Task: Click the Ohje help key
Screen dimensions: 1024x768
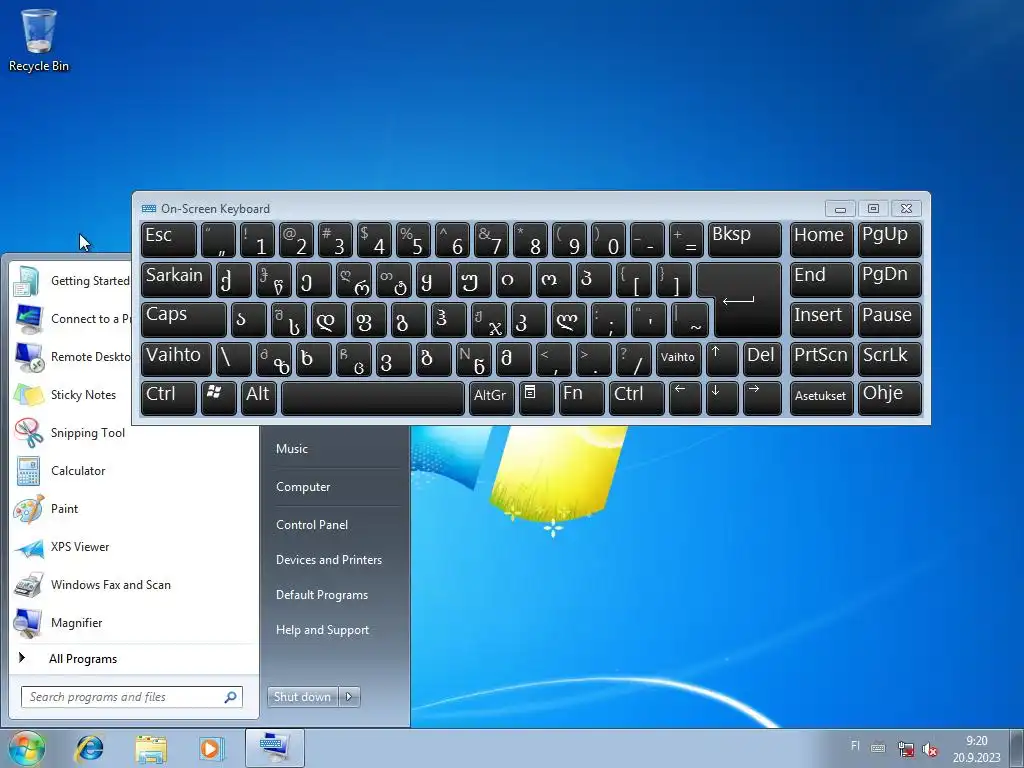Action: (889, 398)
